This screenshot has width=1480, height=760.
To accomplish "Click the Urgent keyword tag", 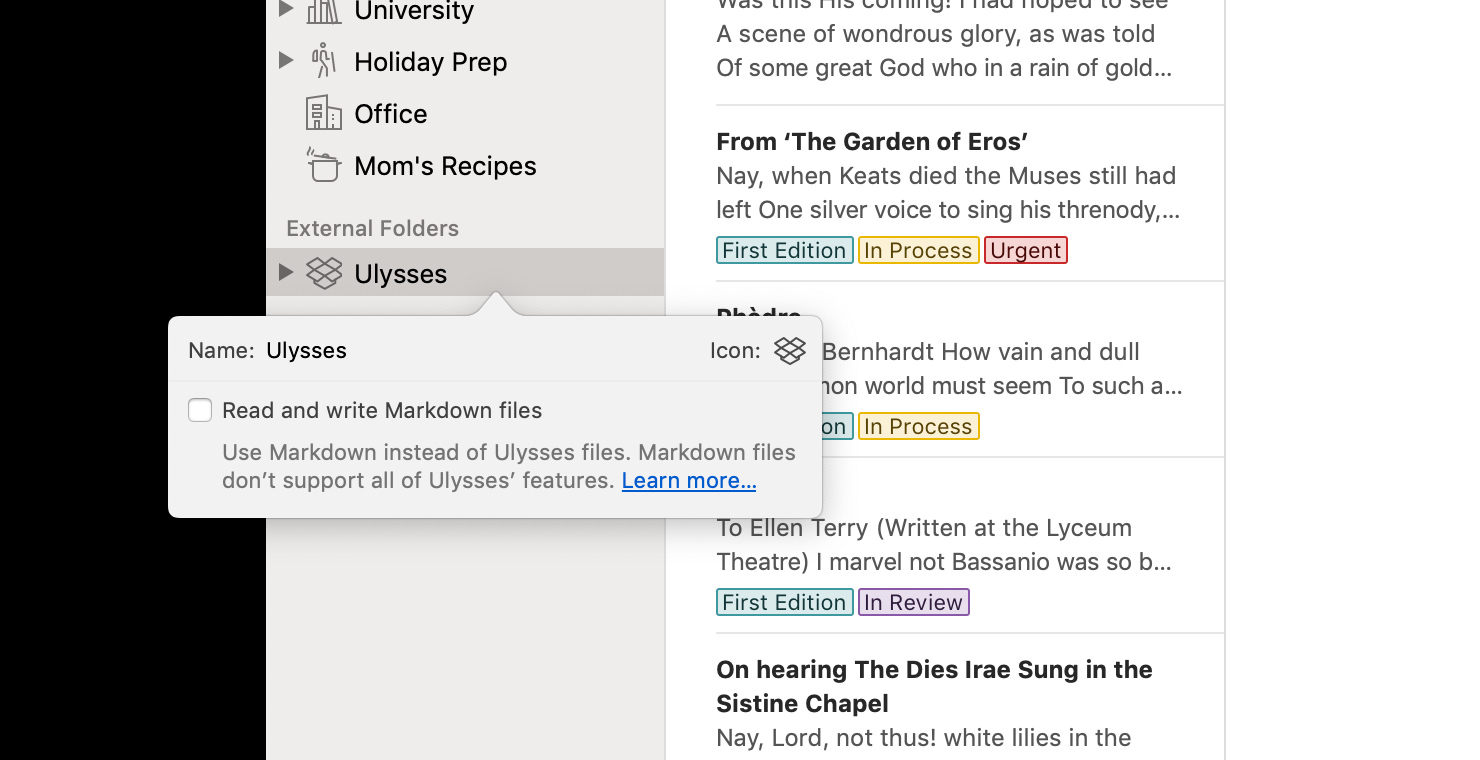I will [x=1026, y=250].
